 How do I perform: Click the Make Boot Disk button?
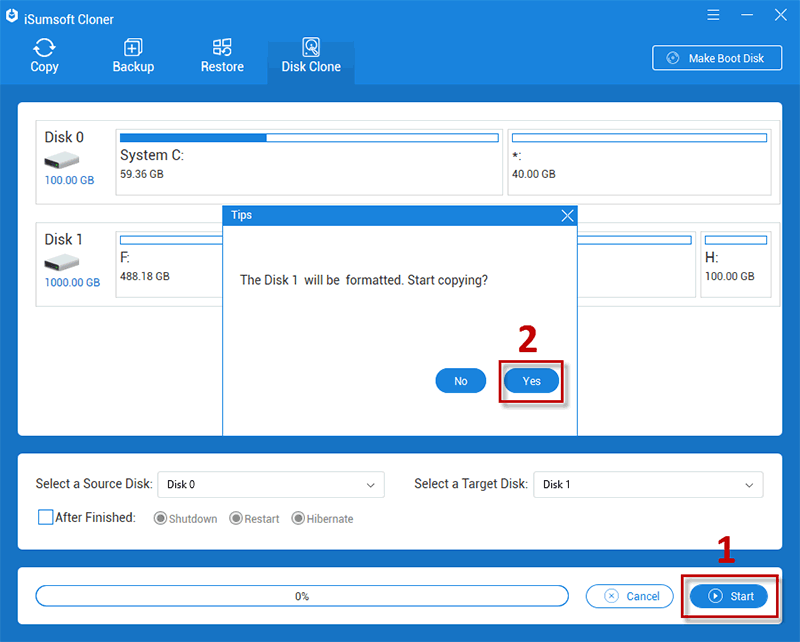click(717, 58)
